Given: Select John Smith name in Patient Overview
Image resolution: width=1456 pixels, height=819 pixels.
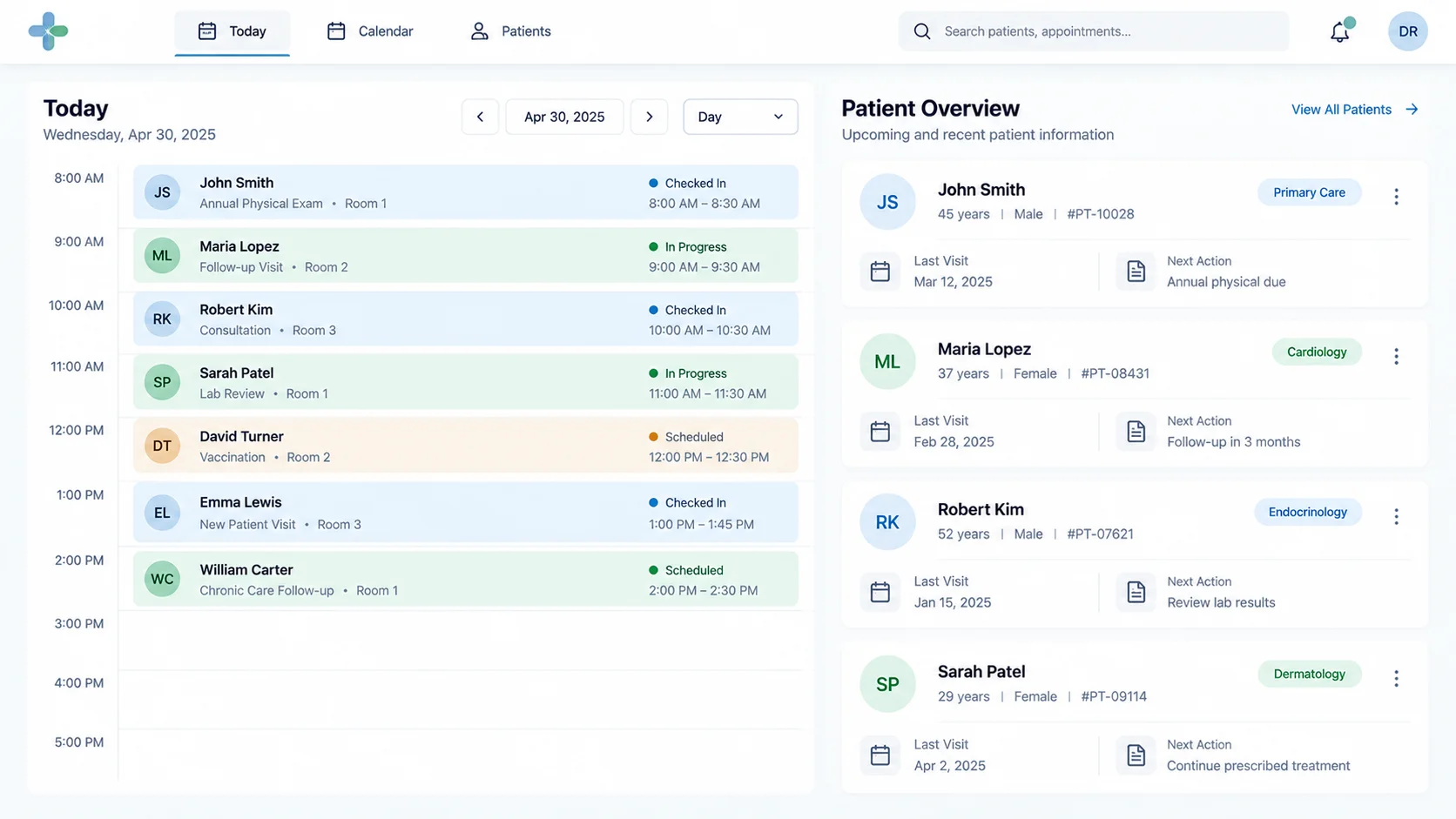Looking at the screenshot, I should pyautogui.click(x=981, y=190).
